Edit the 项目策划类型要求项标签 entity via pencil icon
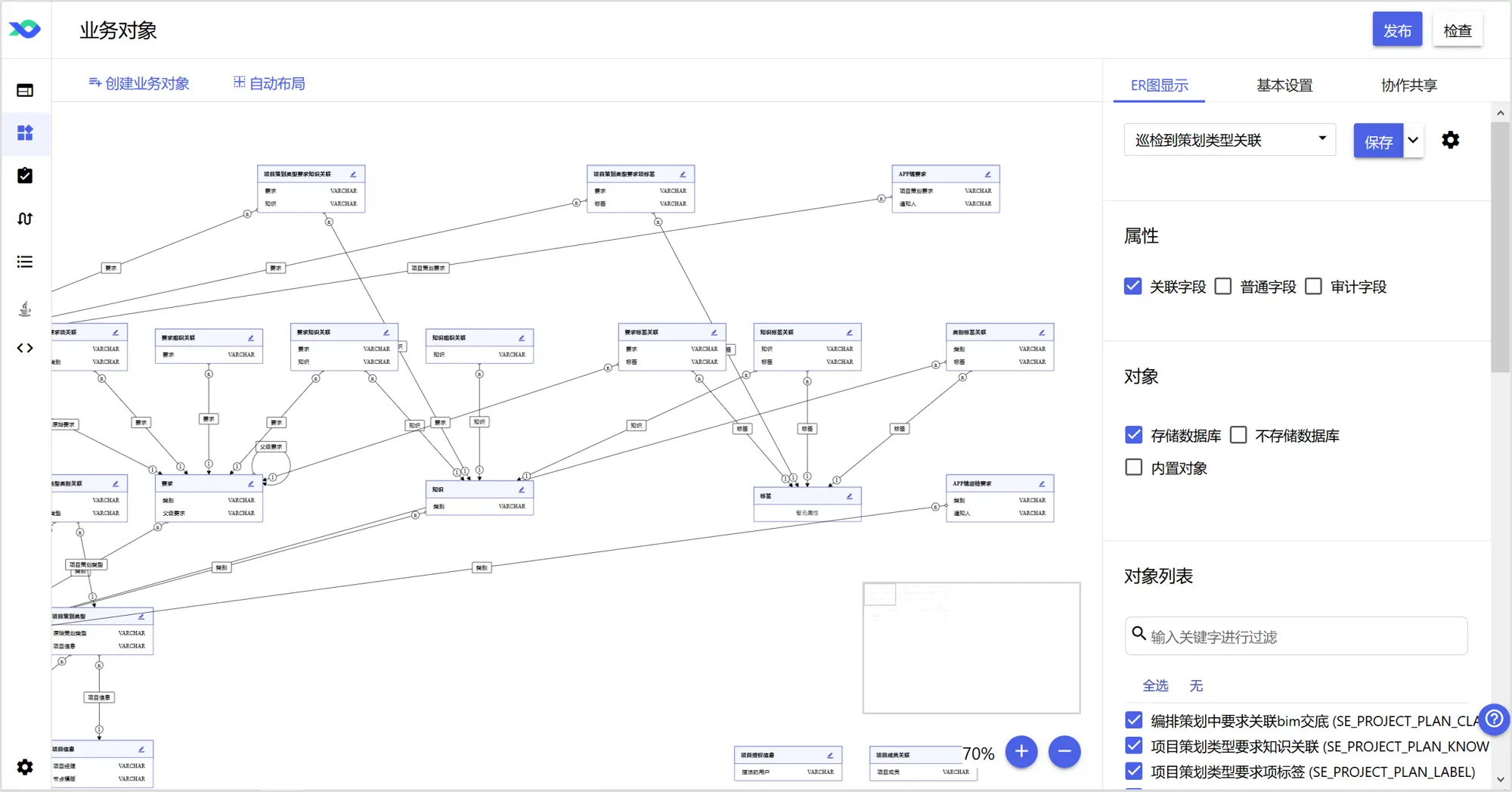This screenshot has height=792, width=1512. point(683,175)
